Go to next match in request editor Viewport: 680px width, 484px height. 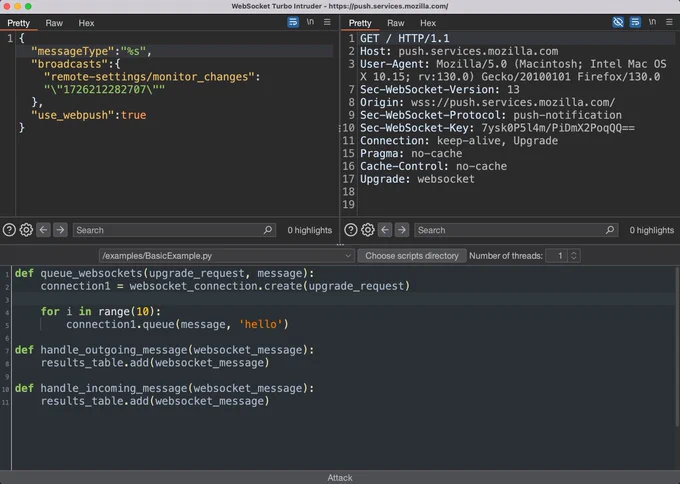[402, 230]
